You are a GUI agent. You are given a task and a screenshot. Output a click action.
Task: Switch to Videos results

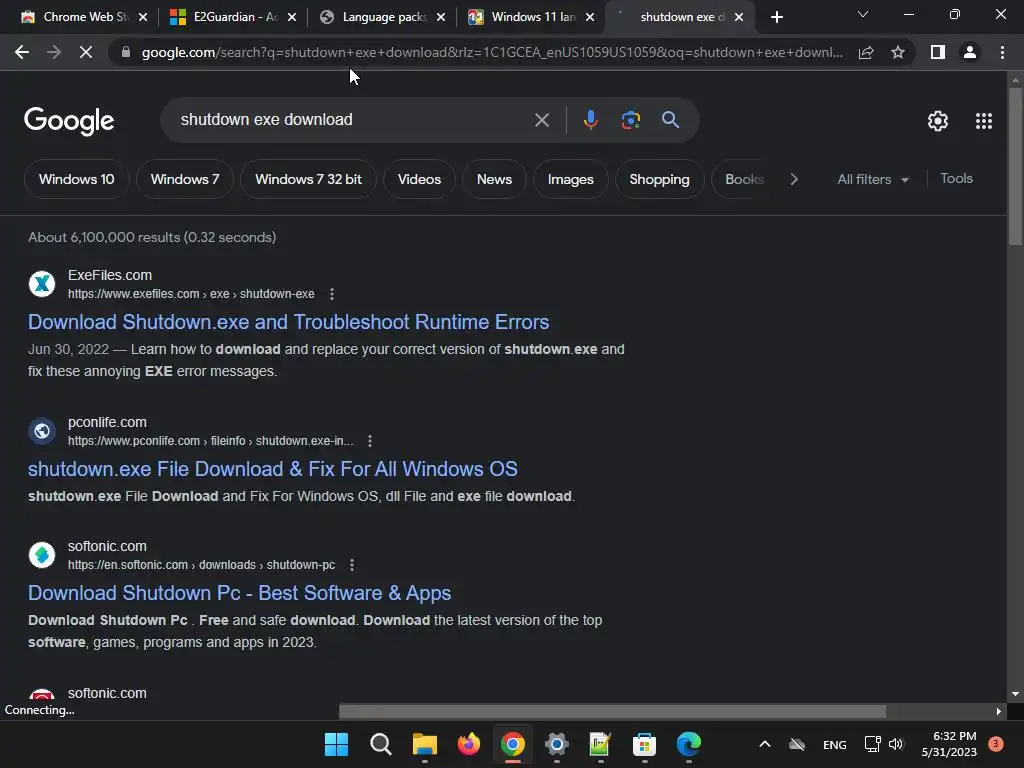pyautogui.click(x=419, y=180)
